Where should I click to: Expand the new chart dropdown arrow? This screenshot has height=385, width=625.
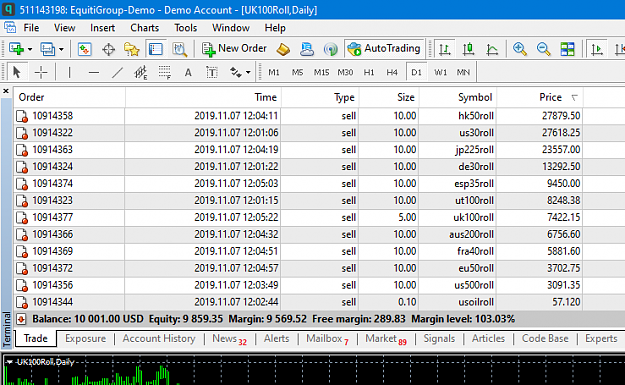(x=29, y=49)
